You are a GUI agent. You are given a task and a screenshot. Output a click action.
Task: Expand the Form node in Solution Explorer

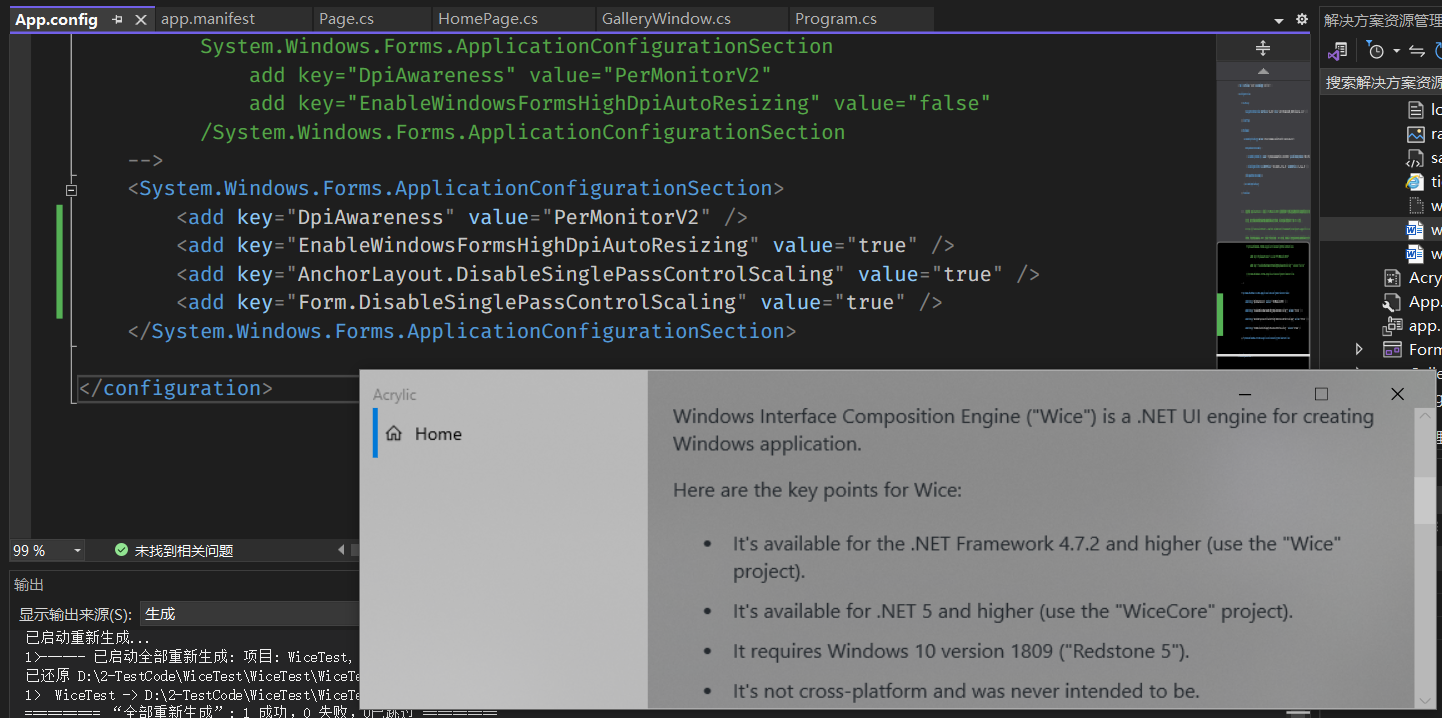[x=1359, y=349]
